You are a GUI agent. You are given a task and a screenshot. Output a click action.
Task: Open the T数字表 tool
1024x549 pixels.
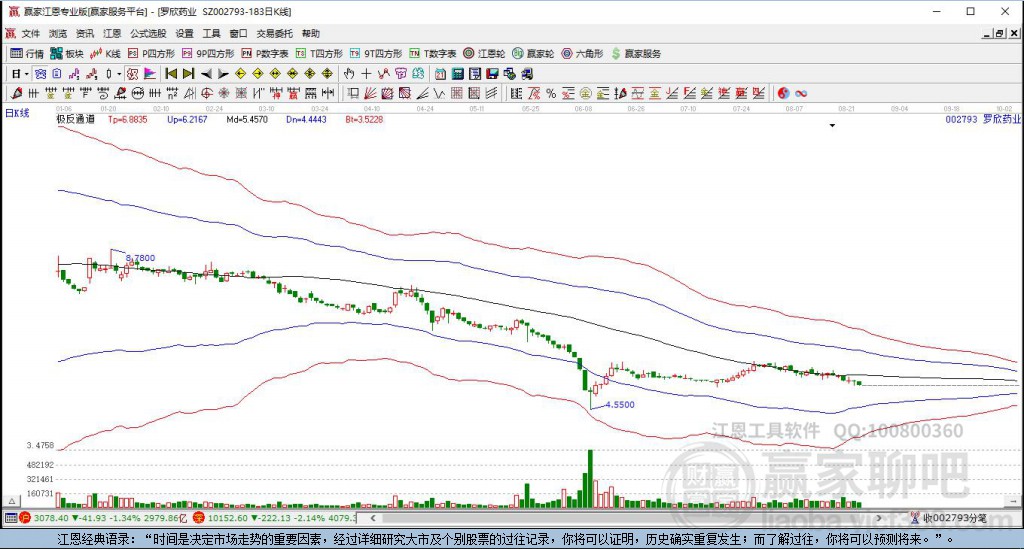(x=432, y=54)
